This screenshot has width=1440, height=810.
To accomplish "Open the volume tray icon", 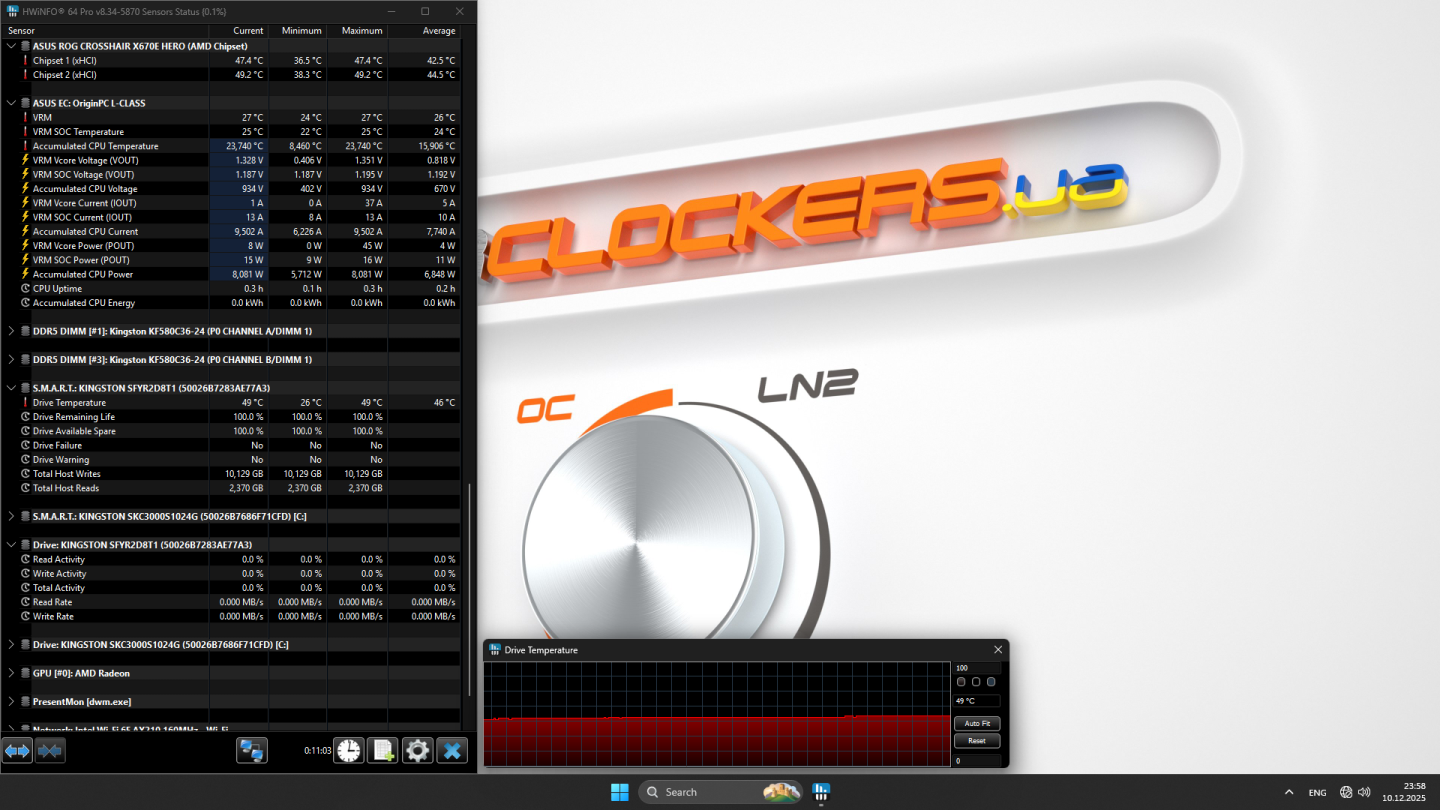I will click(1365, 792).
